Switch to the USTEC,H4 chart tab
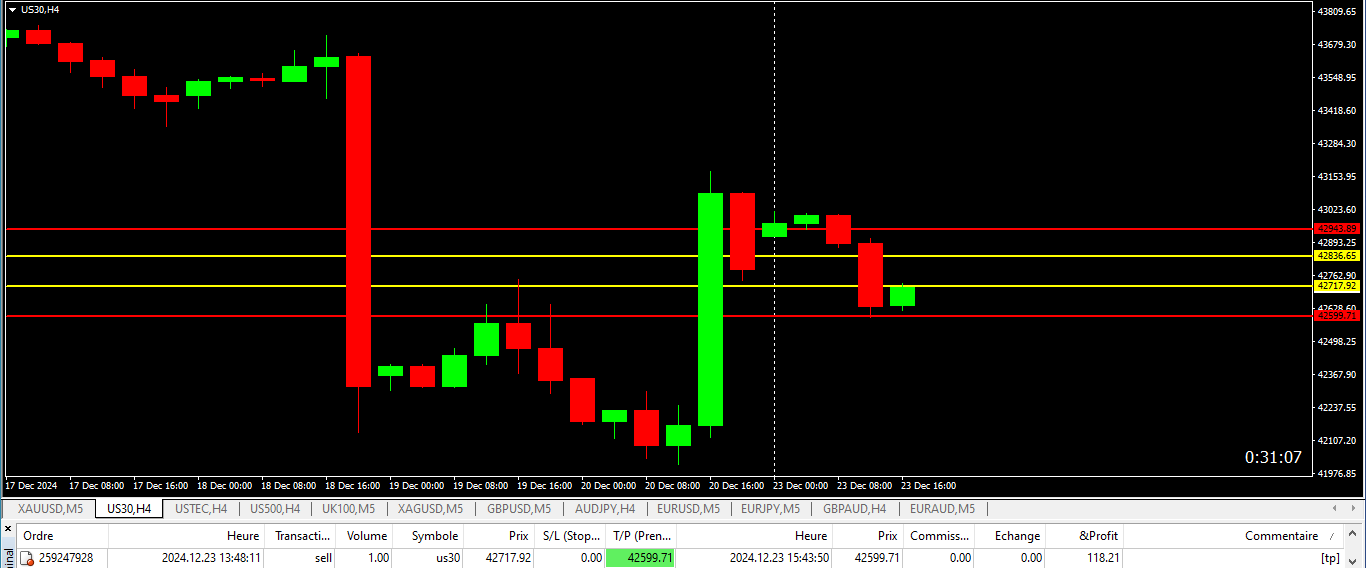This screenshot has width=1366, height=568. click(201, 509)
